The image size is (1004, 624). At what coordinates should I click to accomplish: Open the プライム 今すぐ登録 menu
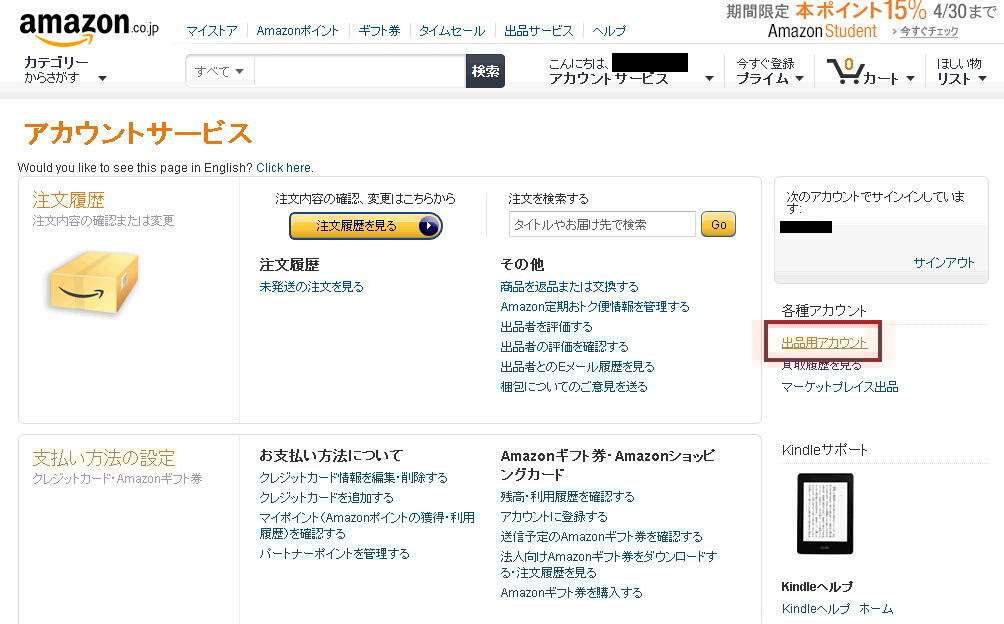coord(770,72)
